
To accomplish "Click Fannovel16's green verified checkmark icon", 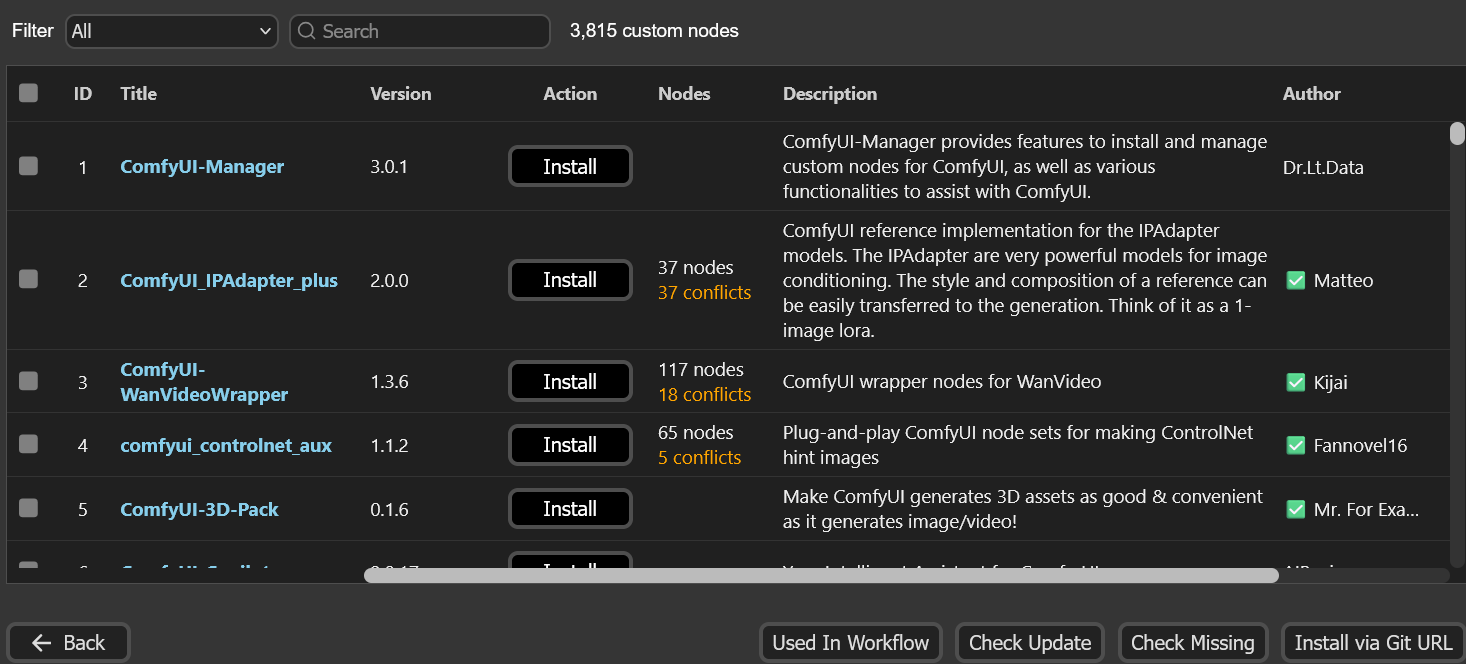I will [1295, 445].
